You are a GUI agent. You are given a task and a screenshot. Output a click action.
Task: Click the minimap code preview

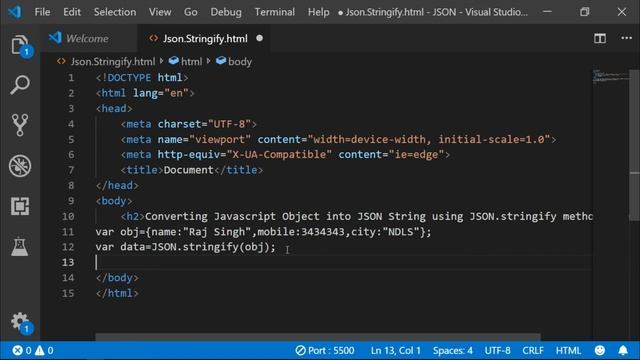(611, 76)
